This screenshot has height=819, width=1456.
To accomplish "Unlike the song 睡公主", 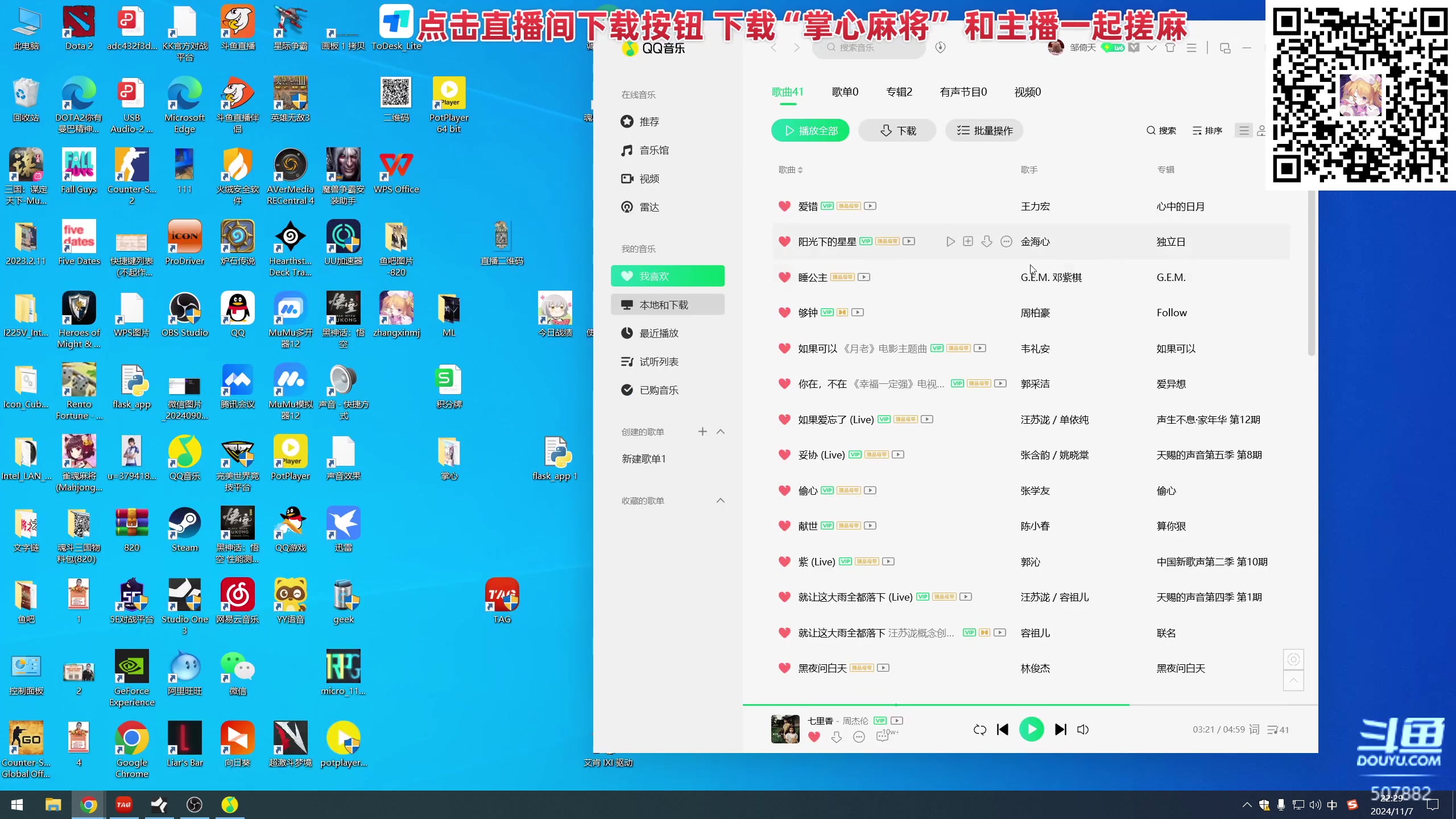I will 784,277.
